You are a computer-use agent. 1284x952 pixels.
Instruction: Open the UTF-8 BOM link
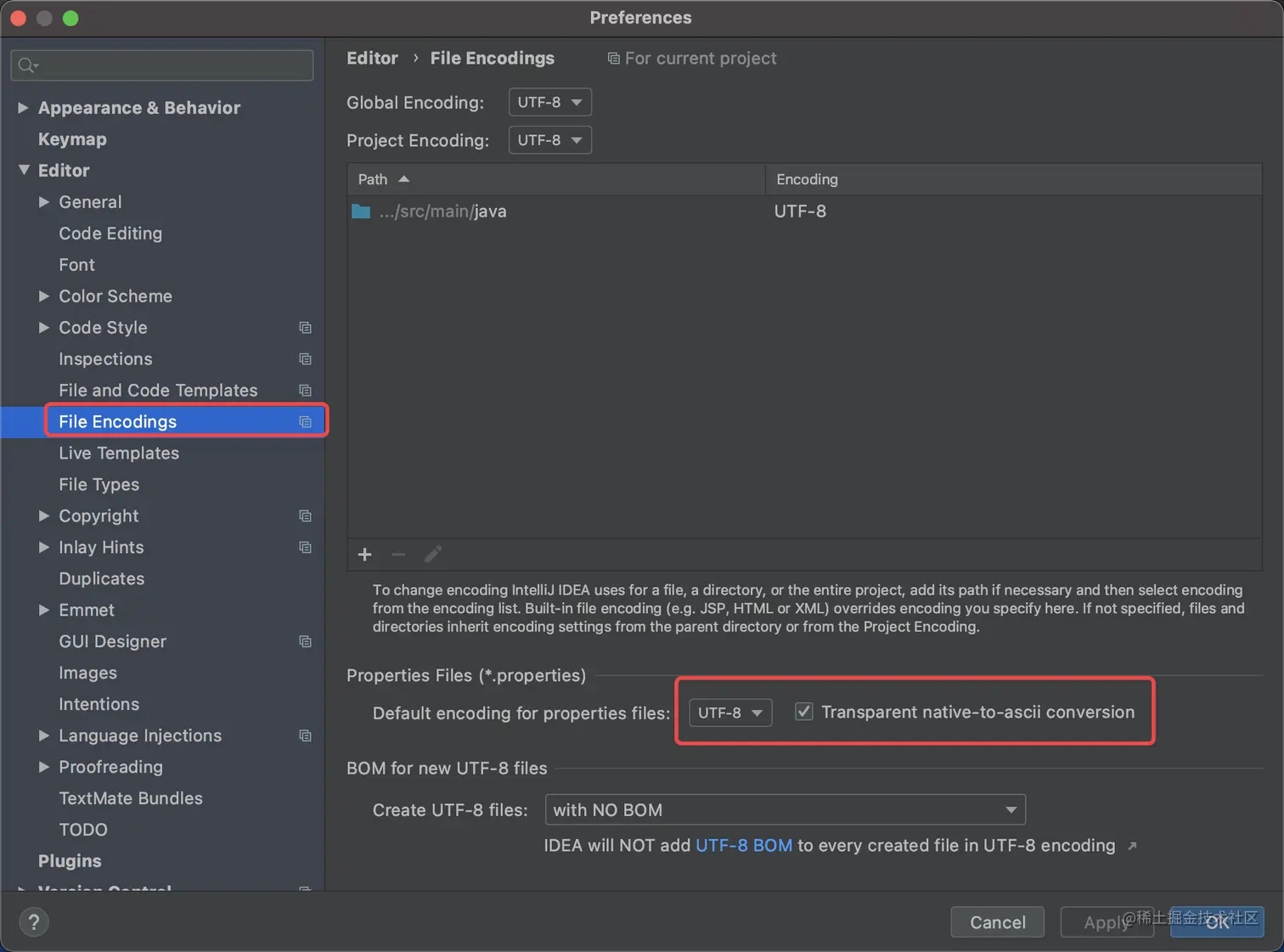click(x=744, y=846)
